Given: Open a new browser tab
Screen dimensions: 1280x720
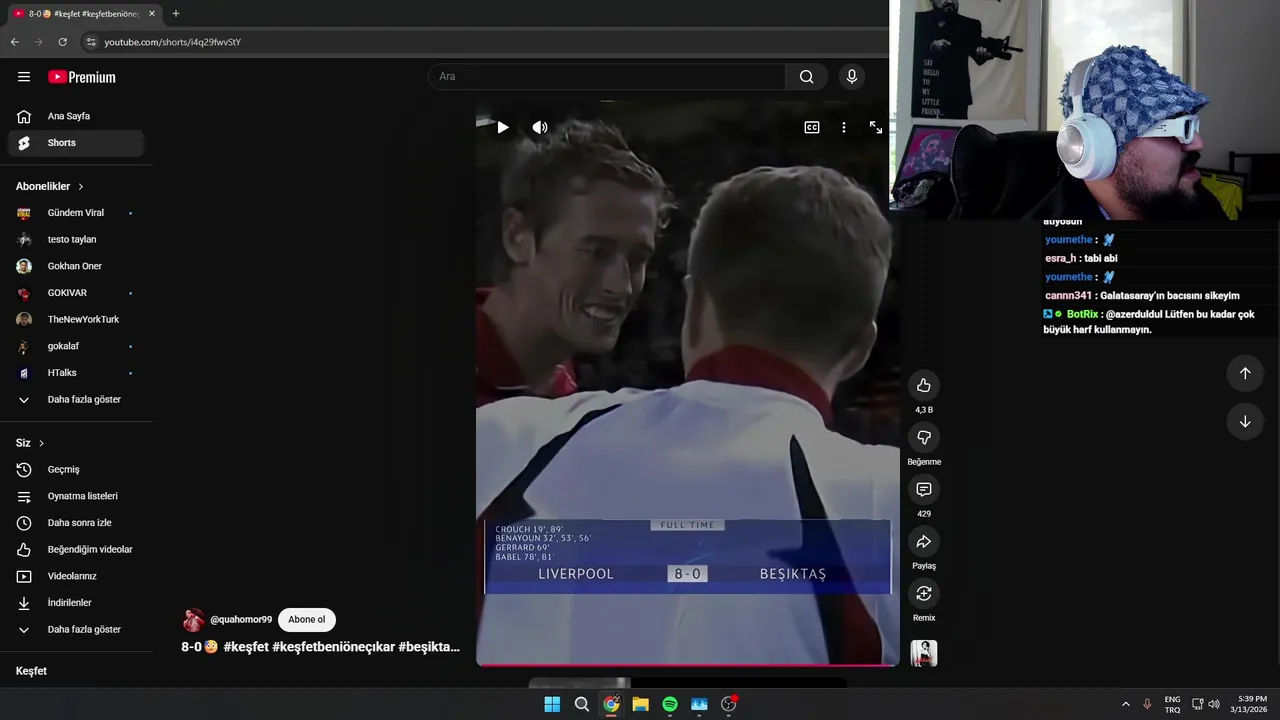Looking at the screenshot, I should point(175,14).
